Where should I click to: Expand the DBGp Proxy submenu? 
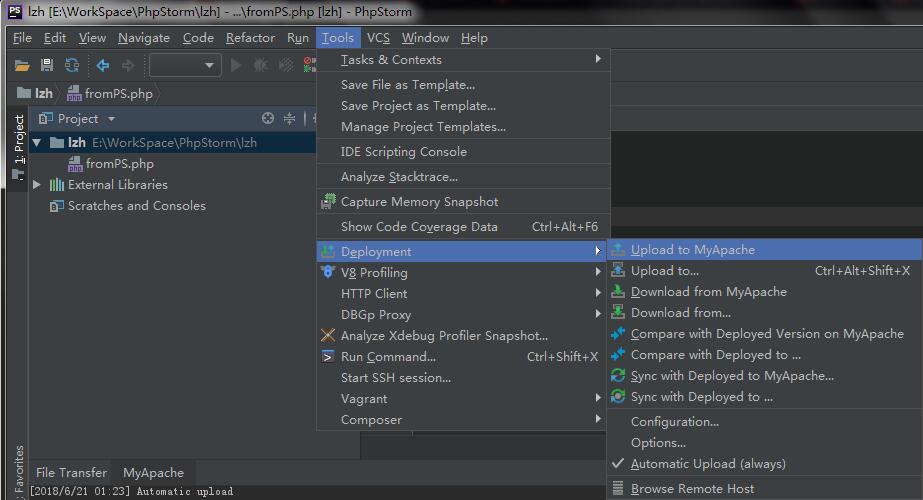pos(463,314)
